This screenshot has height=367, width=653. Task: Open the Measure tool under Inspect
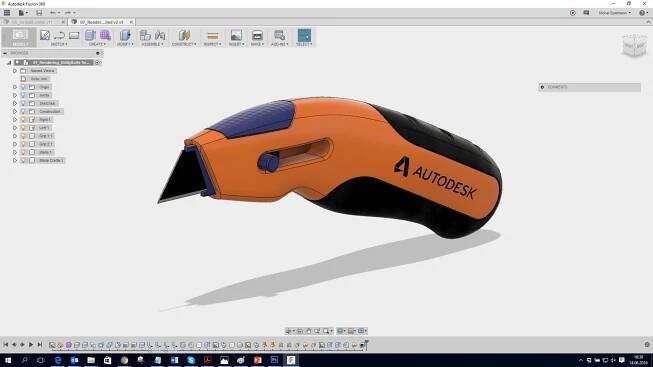coord(212,36)
